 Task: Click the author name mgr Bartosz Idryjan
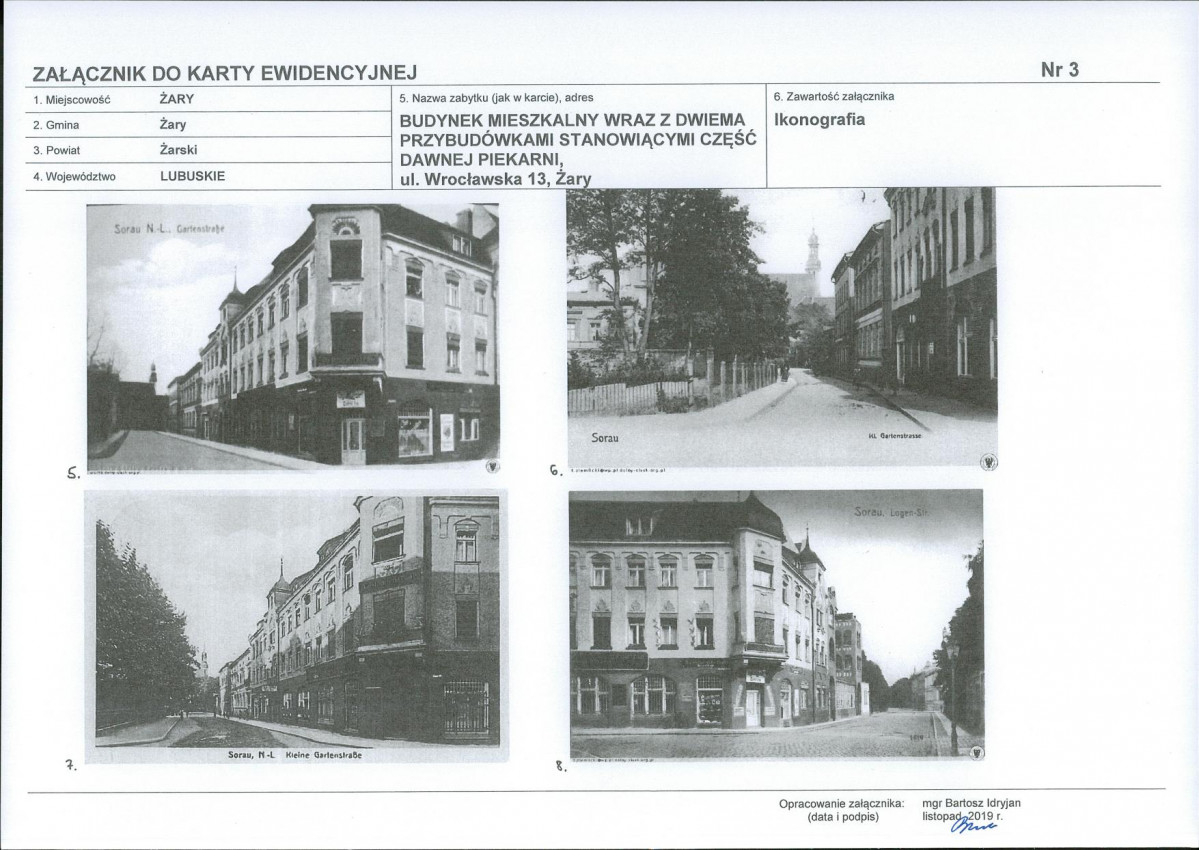coord(971,803)
